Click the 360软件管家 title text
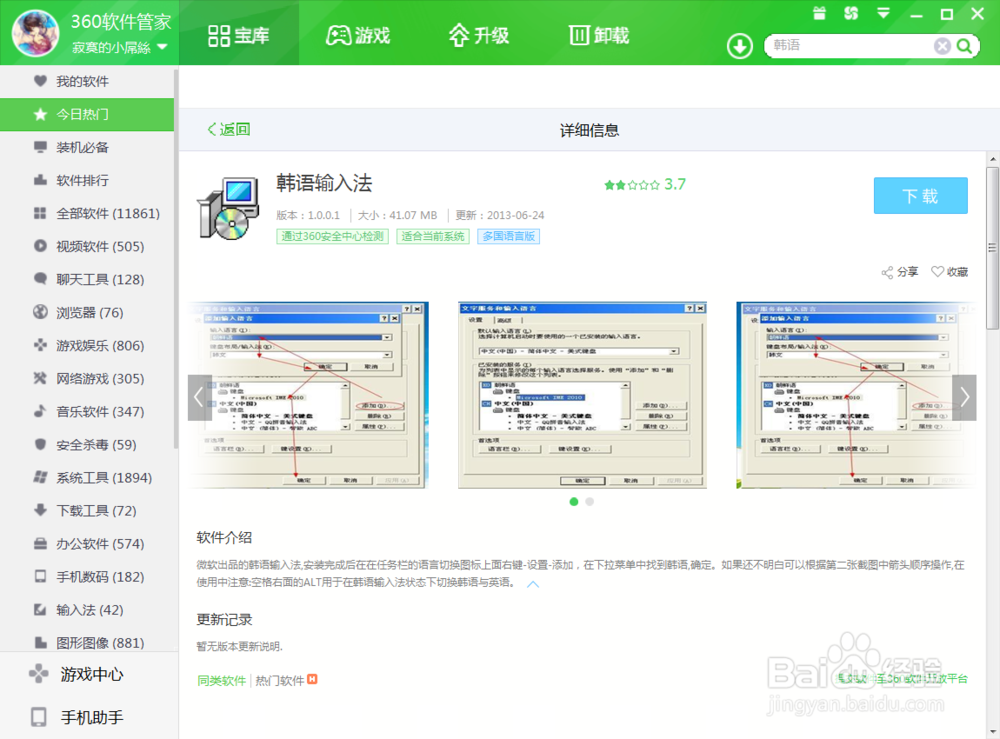 pos(121,22)
